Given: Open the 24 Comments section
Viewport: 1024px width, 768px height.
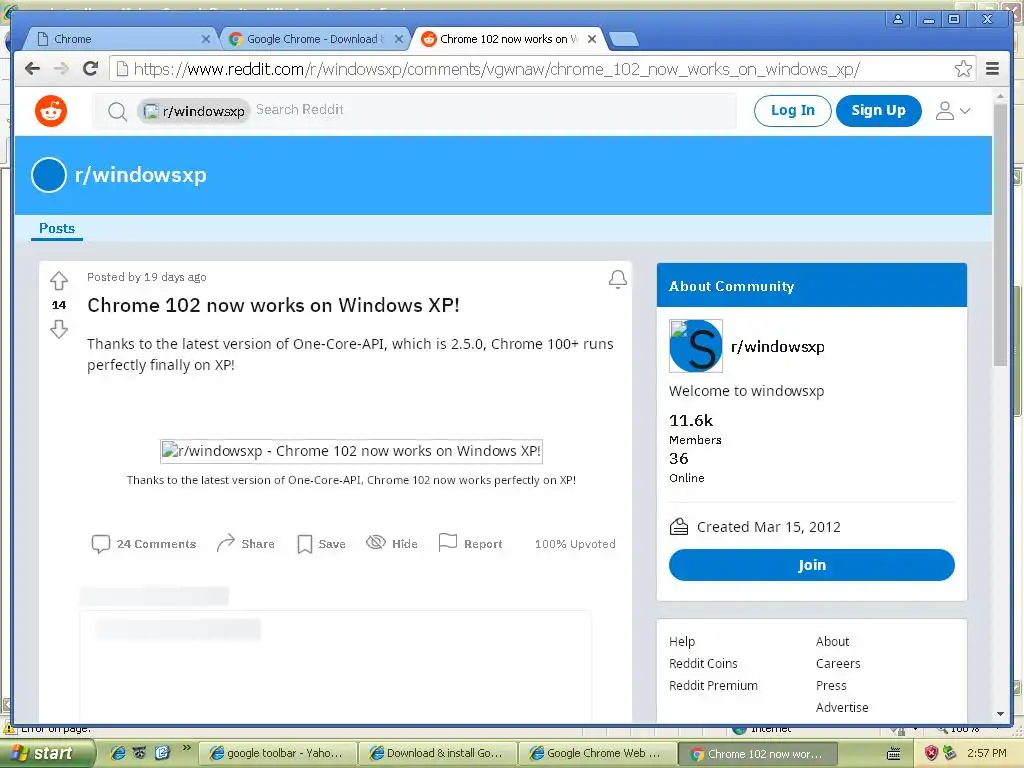Looking at the screenshot, I should pos(144,543).
